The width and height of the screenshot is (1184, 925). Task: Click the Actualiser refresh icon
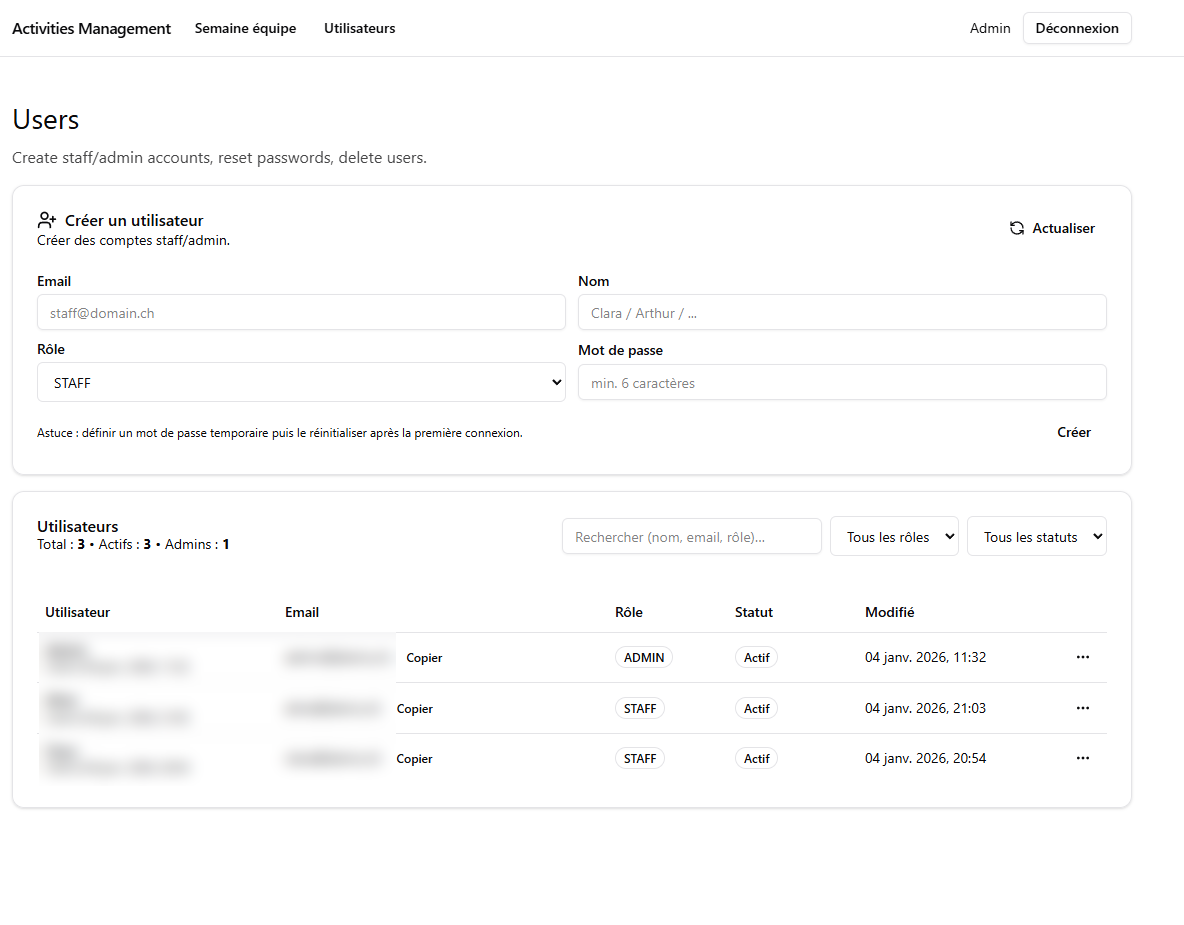pyautogui.click(x=1017, y=228)
